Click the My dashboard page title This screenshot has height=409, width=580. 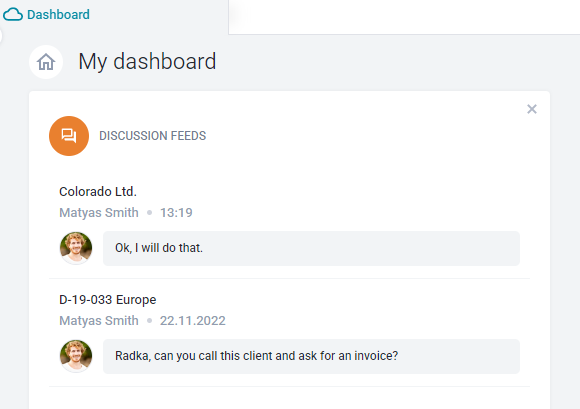point(147,61)
